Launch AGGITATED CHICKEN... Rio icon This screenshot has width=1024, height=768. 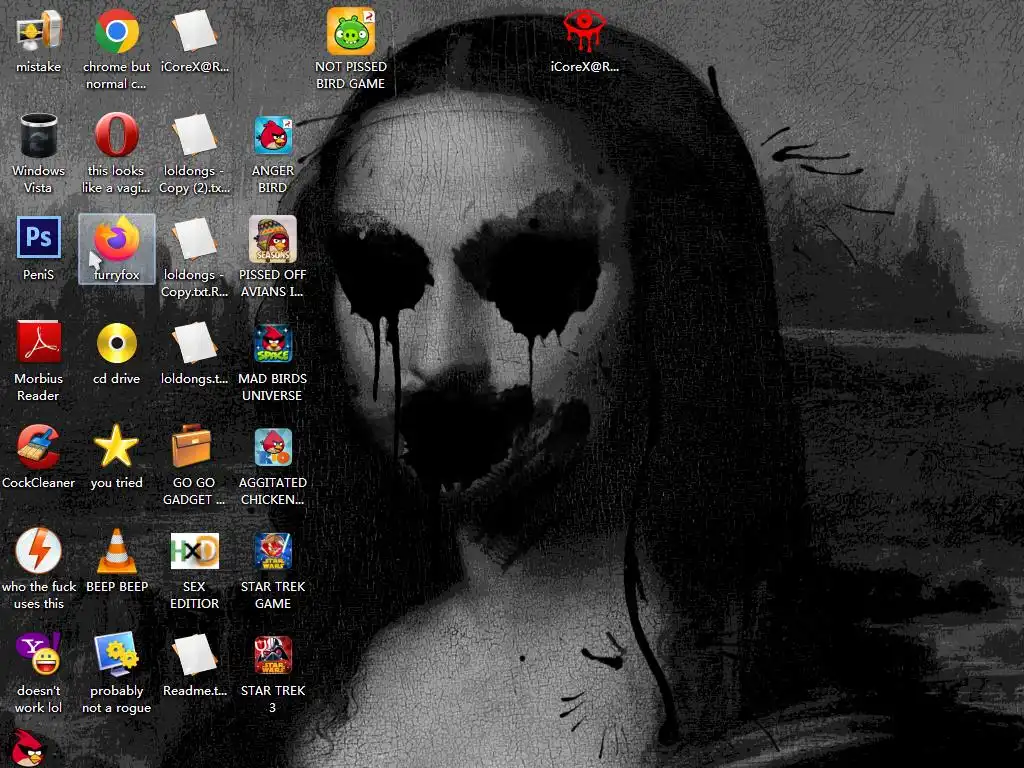click(273, 447)
